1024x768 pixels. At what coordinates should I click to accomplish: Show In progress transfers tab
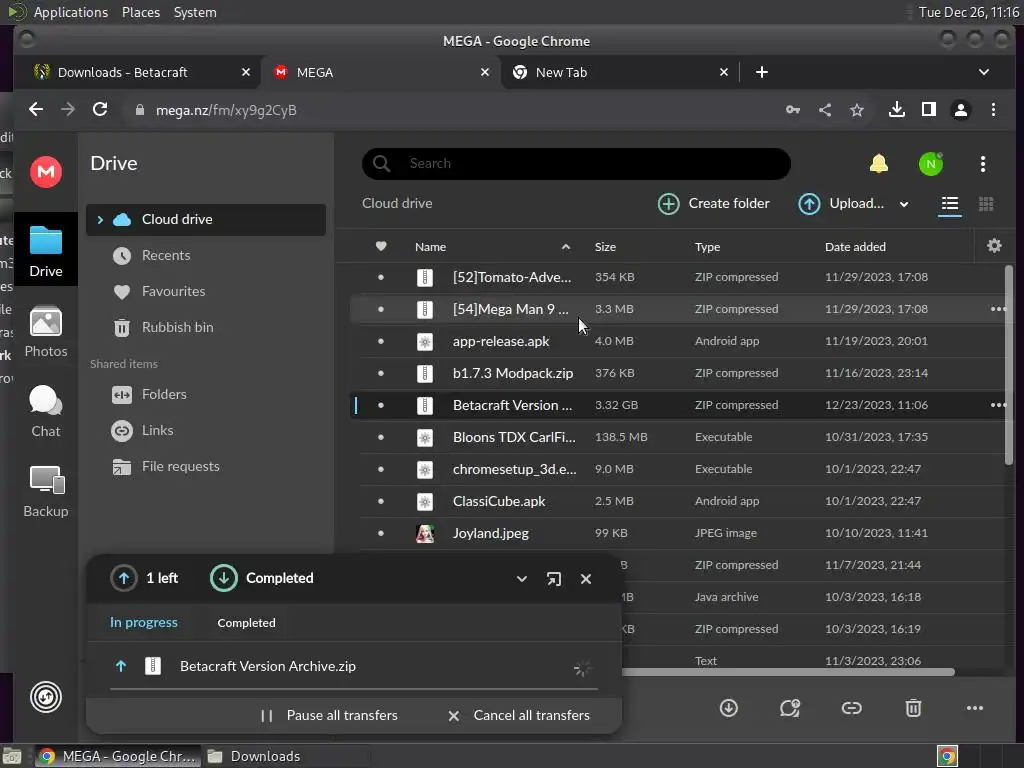pyautogui.click(x=144, y=622)
